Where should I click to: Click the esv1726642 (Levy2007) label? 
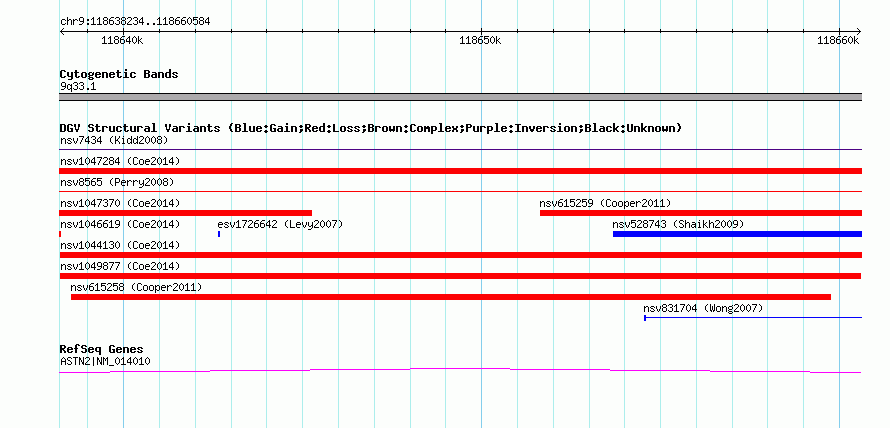280,224
